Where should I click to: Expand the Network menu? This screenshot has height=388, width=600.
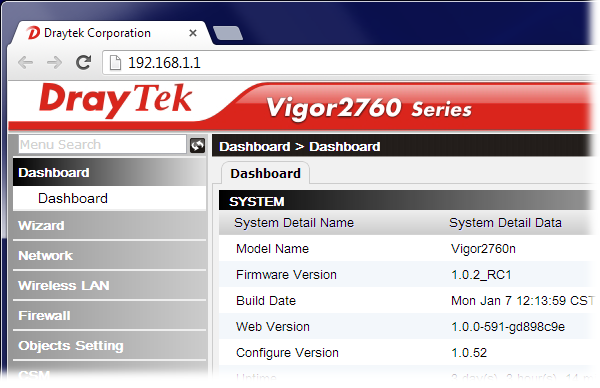109,255
